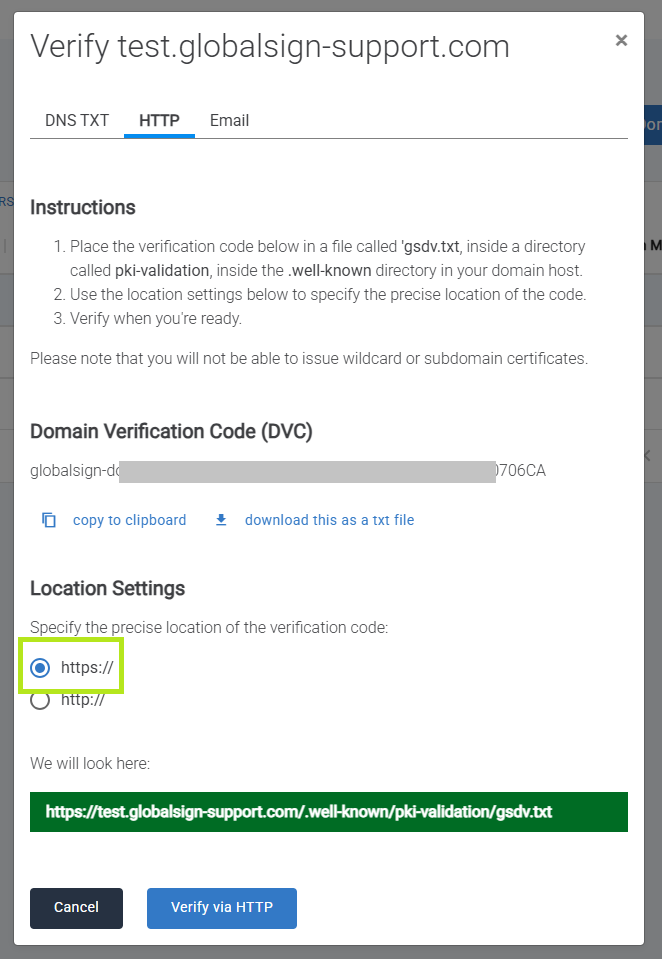Viewport: 662px width, 959px height.
Task: Click the copy clipboard icon
Action: (49, 520)
